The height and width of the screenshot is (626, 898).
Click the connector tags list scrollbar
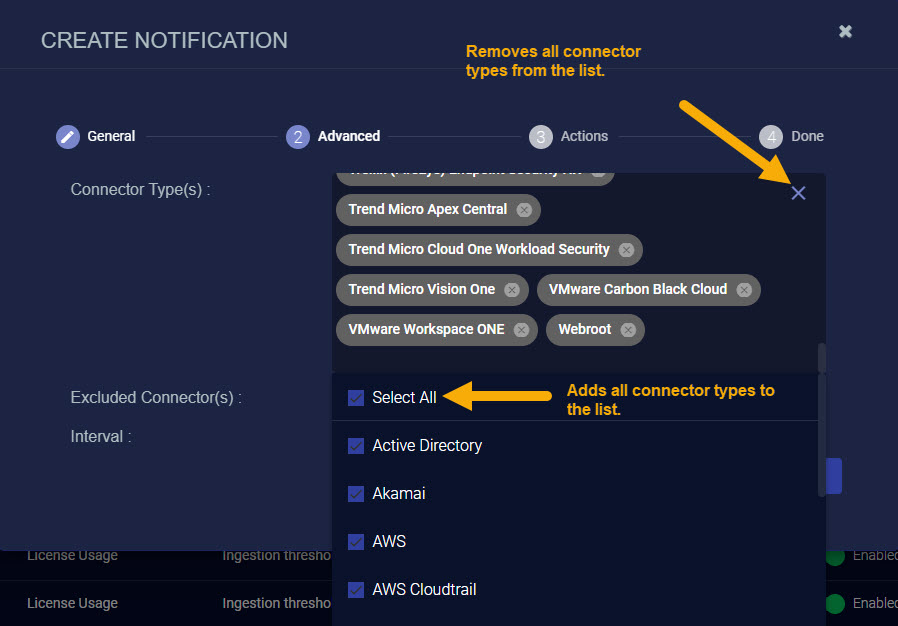coord(822,357)
